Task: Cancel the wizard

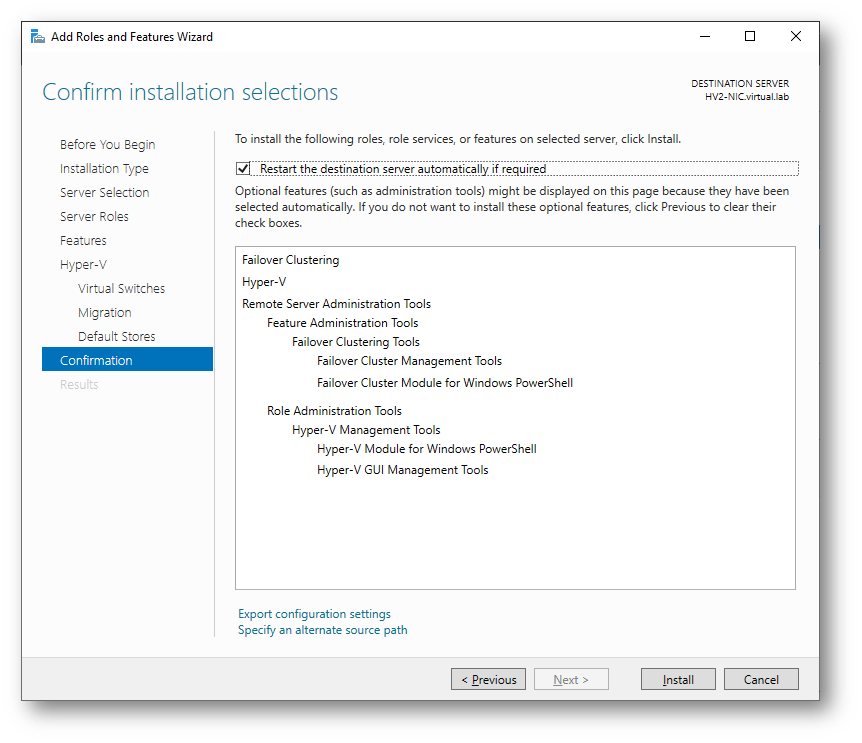Action: pyautogui.click(x=761, y=679)
